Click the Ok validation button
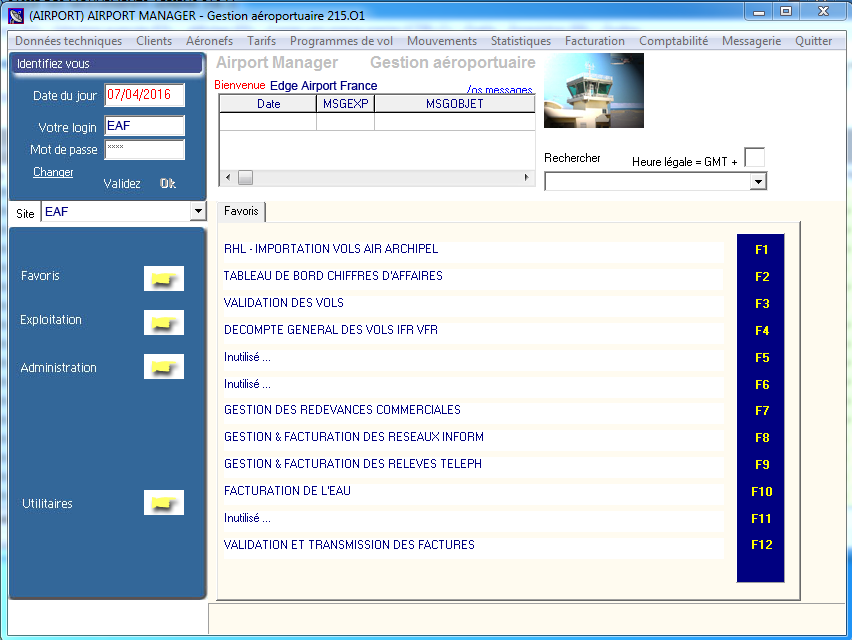This screenshot has width=852, height=640. 168,184
